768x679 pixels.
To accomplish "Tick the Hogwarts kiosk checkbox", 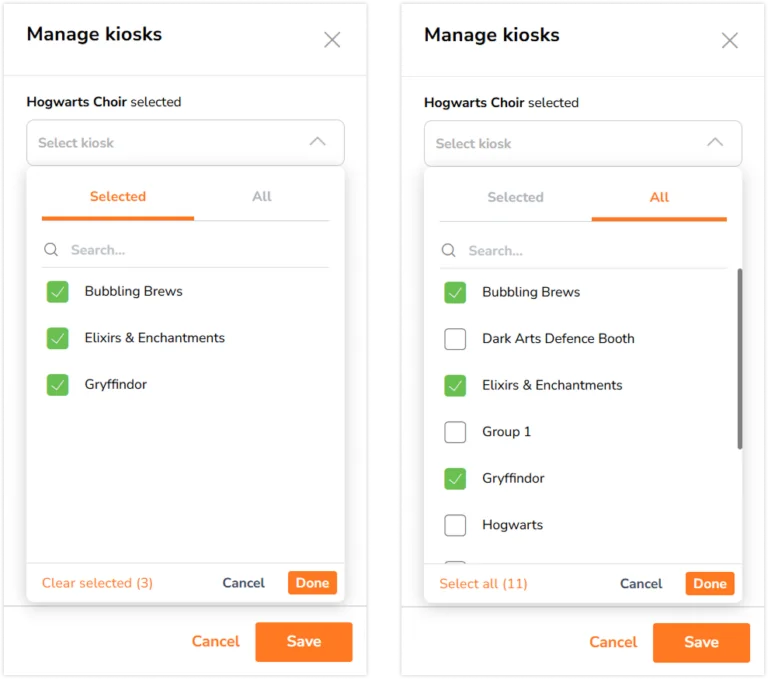I will (455, 525).
